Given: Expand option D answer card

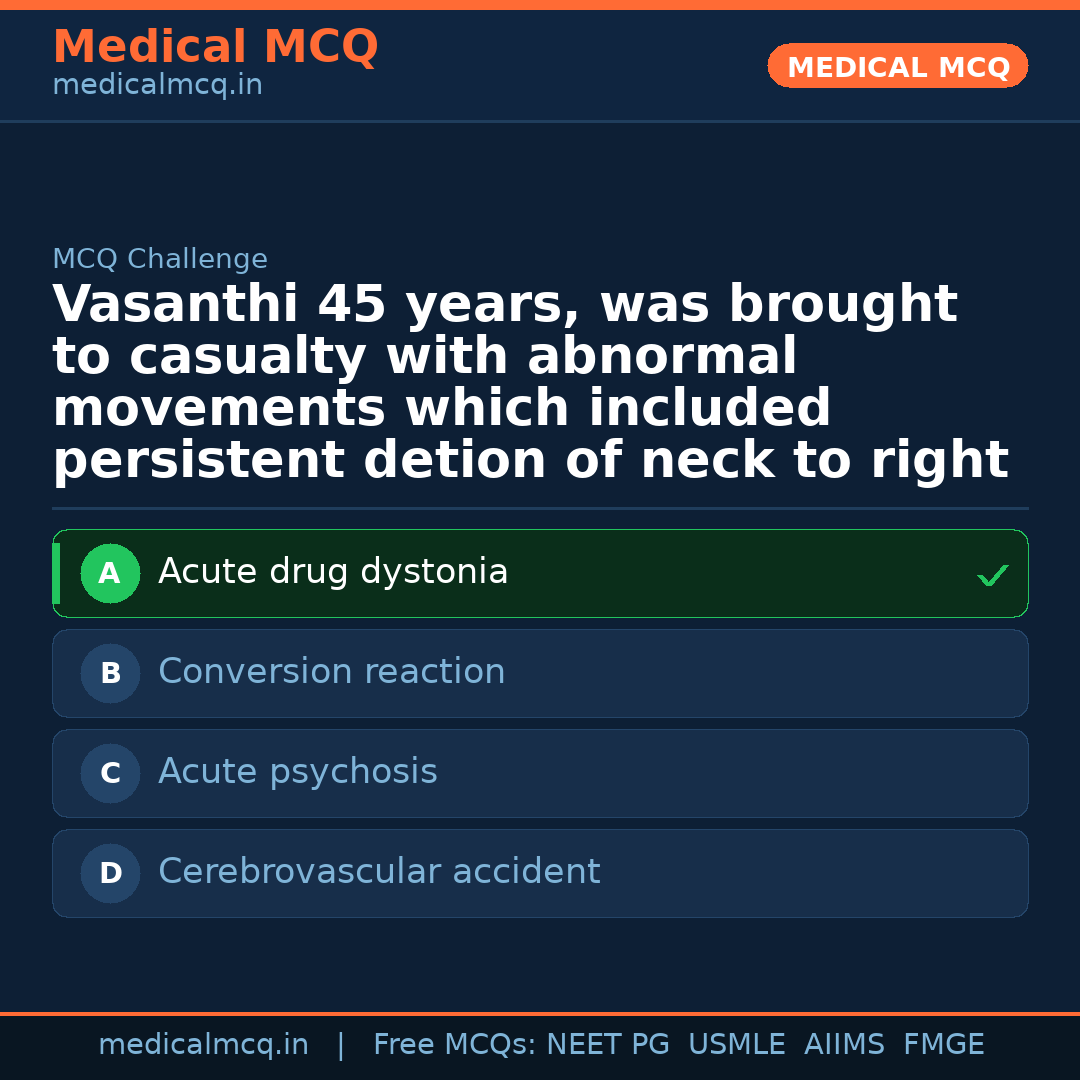Looking at the screenshot, I should click(540, 873).
